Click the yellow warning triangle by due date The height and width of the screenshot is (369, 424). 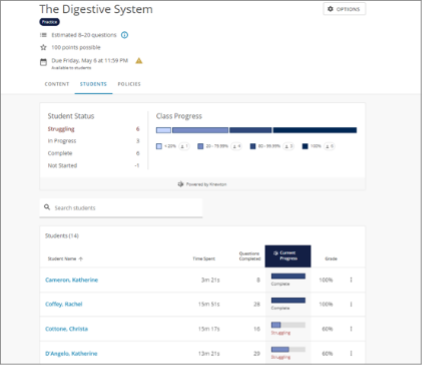tap(139, 61)
